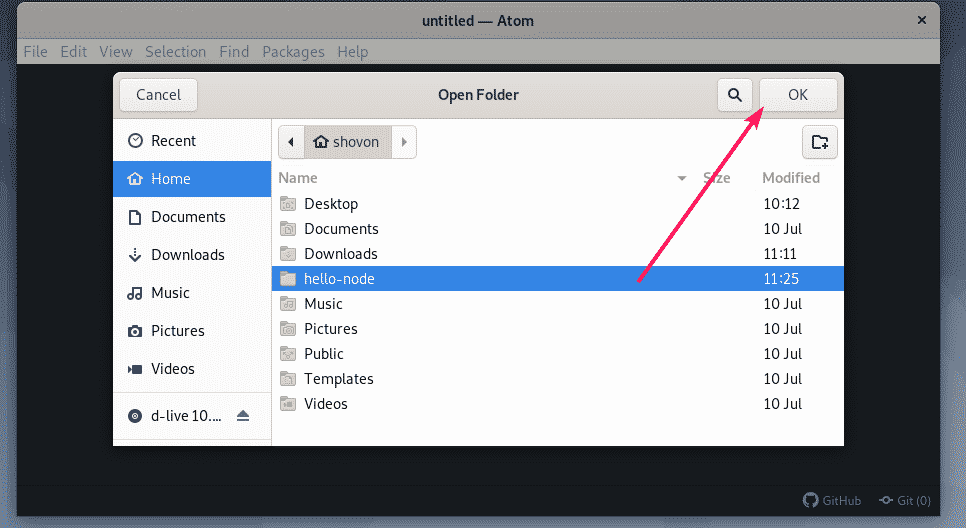Go forward with the right path arrow
Screen dimensions: 966x528
click(404, 142)
